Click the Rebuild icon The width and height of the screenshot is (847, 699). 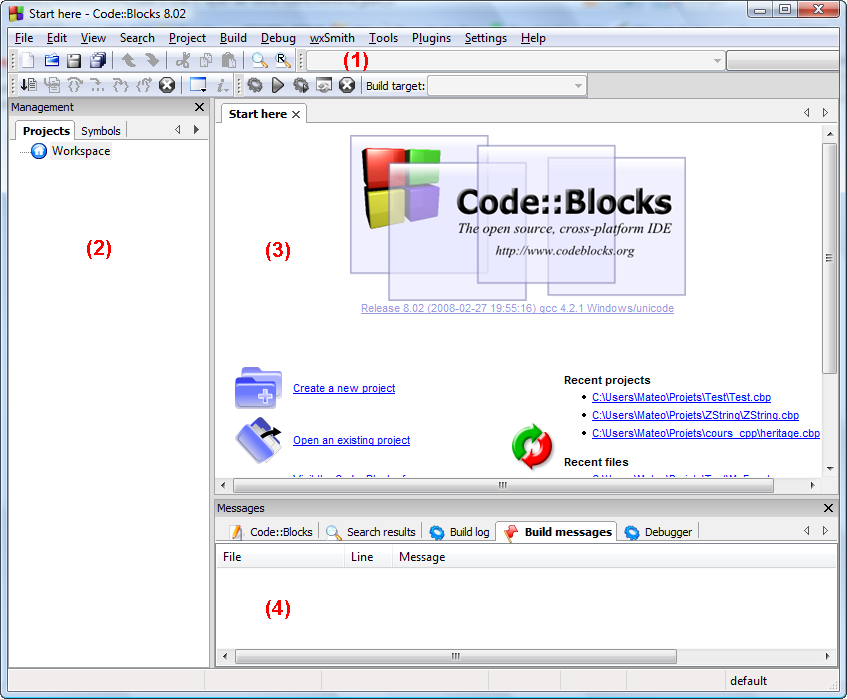click(324, 85)
